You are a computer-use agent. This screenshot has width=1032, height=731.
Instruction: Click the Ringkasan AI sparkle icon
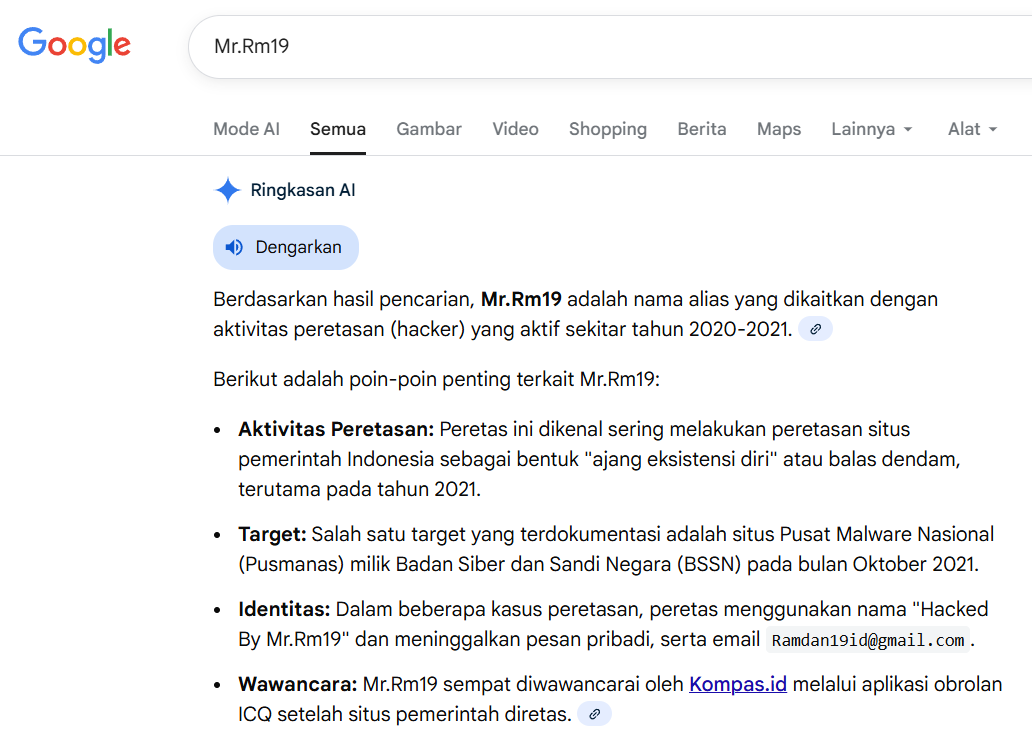(x=228, y=190)
